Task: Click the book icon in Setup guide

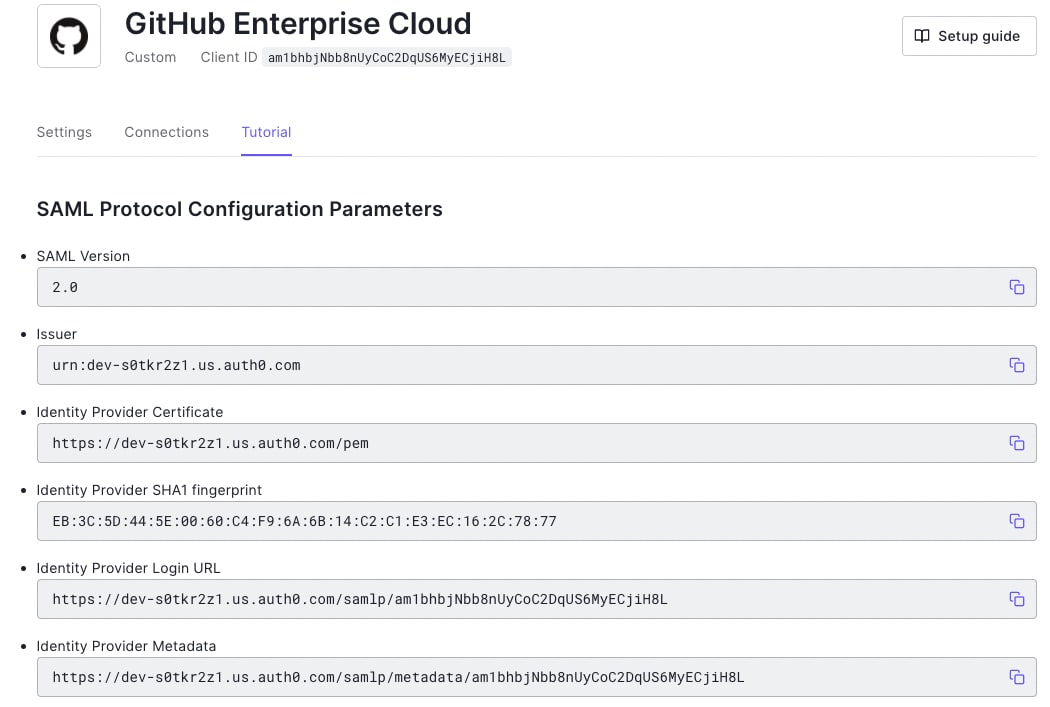Action: click(x=922, y=36)
